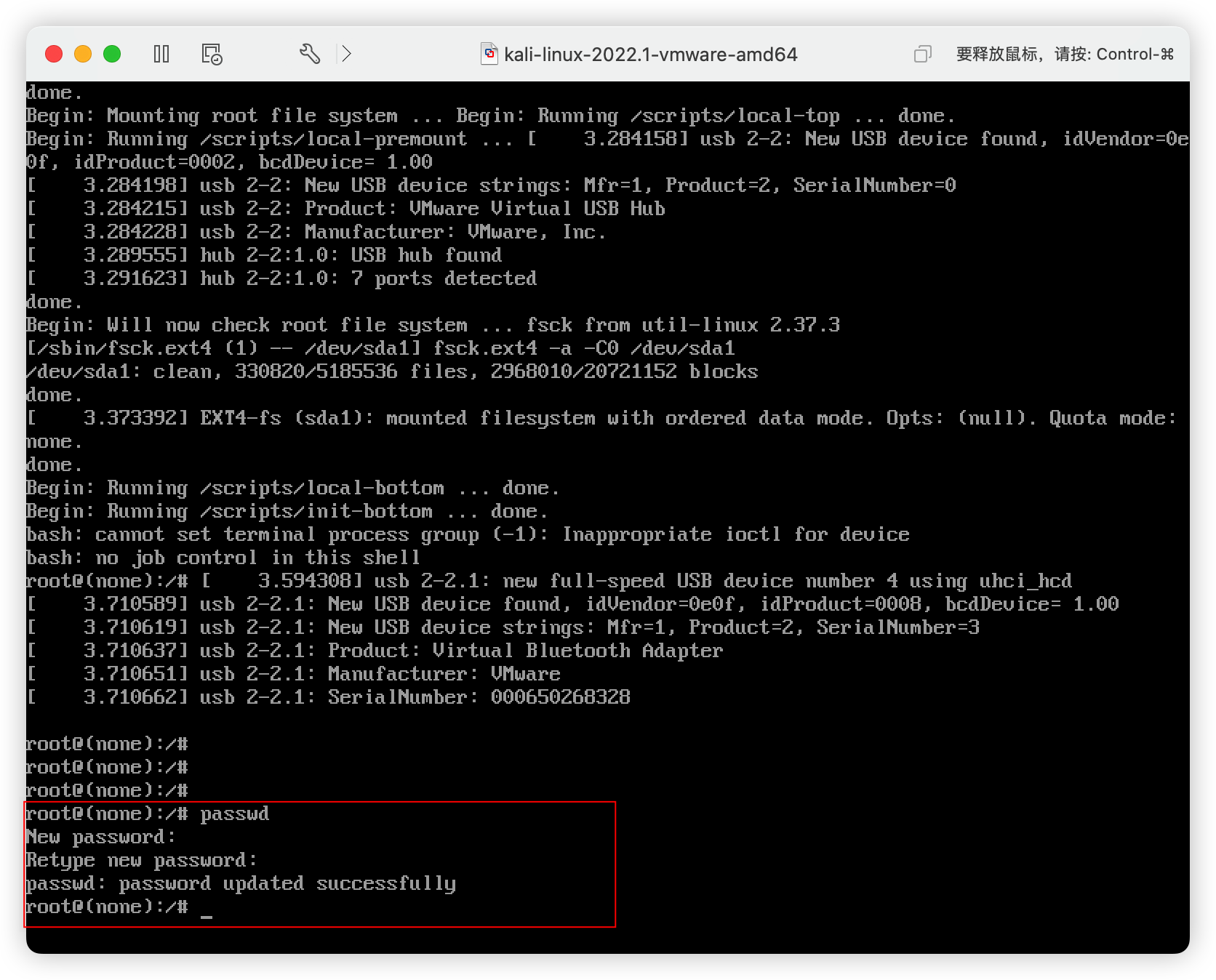Viewport: 1216px width, 980px height.
Task: Click 'Running /scripts/local-bottom' line
Action: 293,488
